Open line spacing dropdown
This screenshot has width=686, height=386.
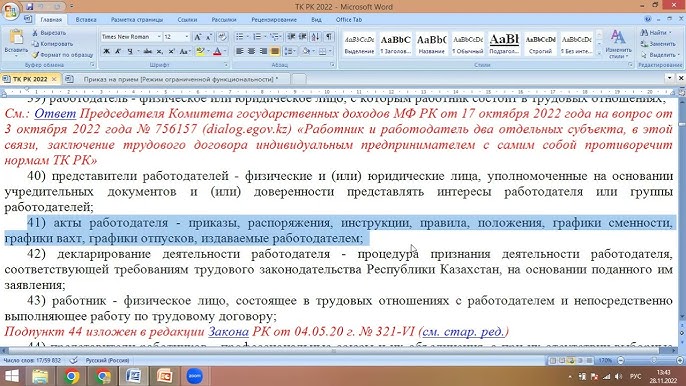(x=290, y=52)
